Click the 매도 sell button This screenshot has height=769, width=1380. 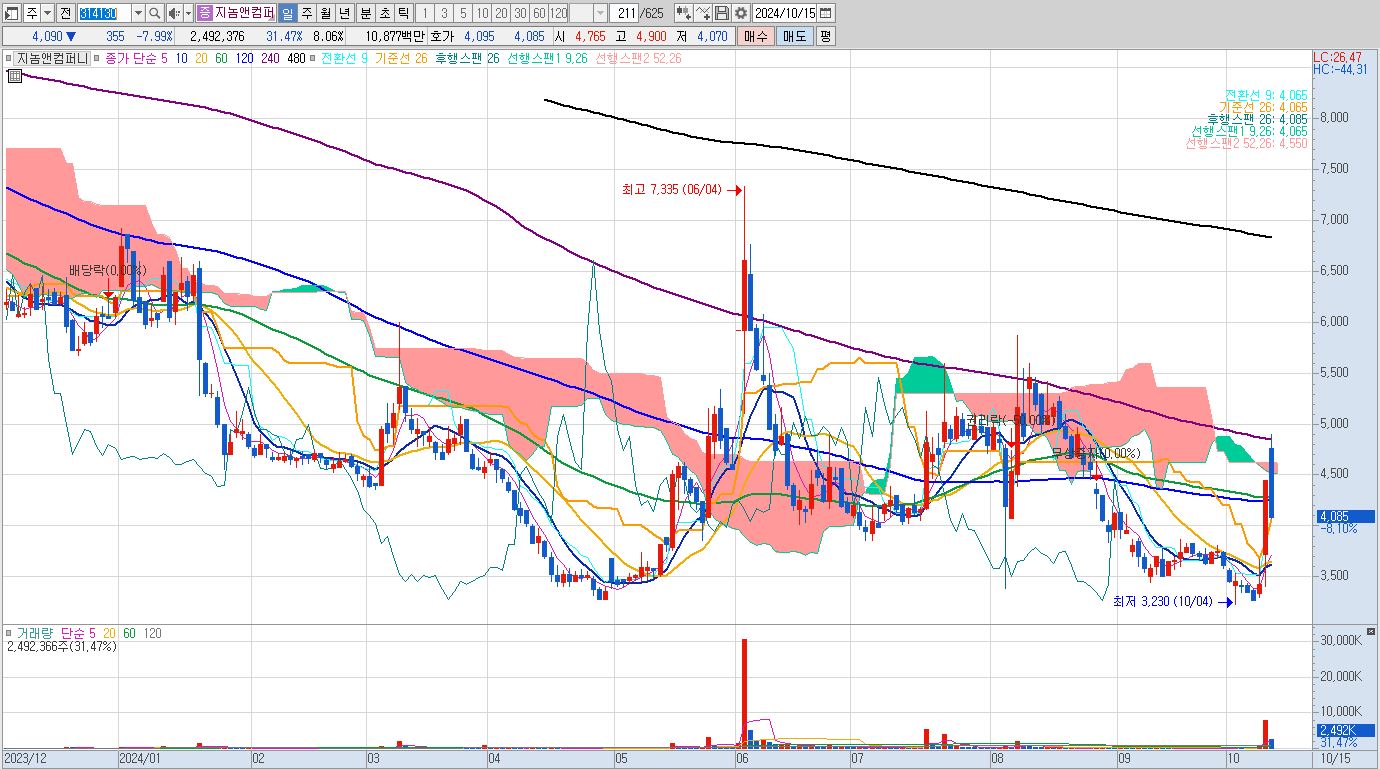(795, 36)
